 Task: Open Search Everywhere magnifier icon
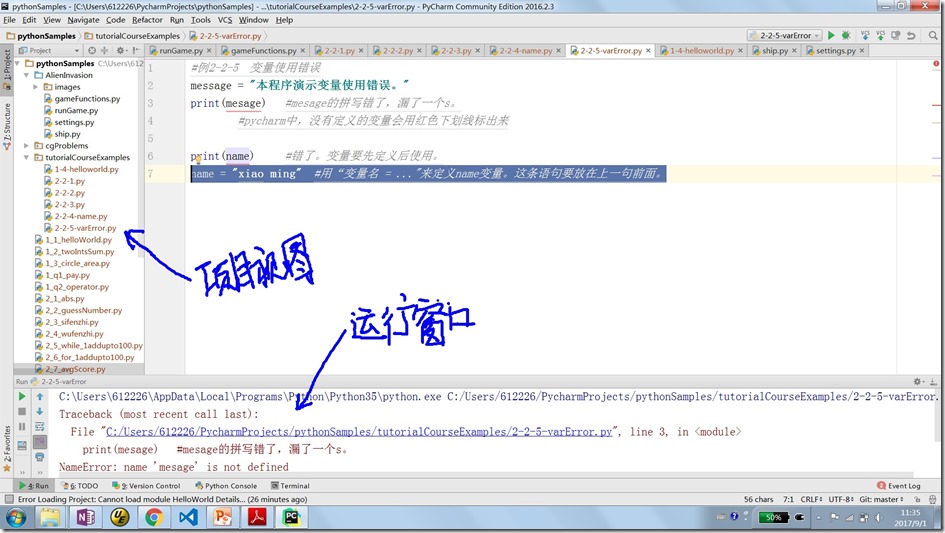(933, 36)
